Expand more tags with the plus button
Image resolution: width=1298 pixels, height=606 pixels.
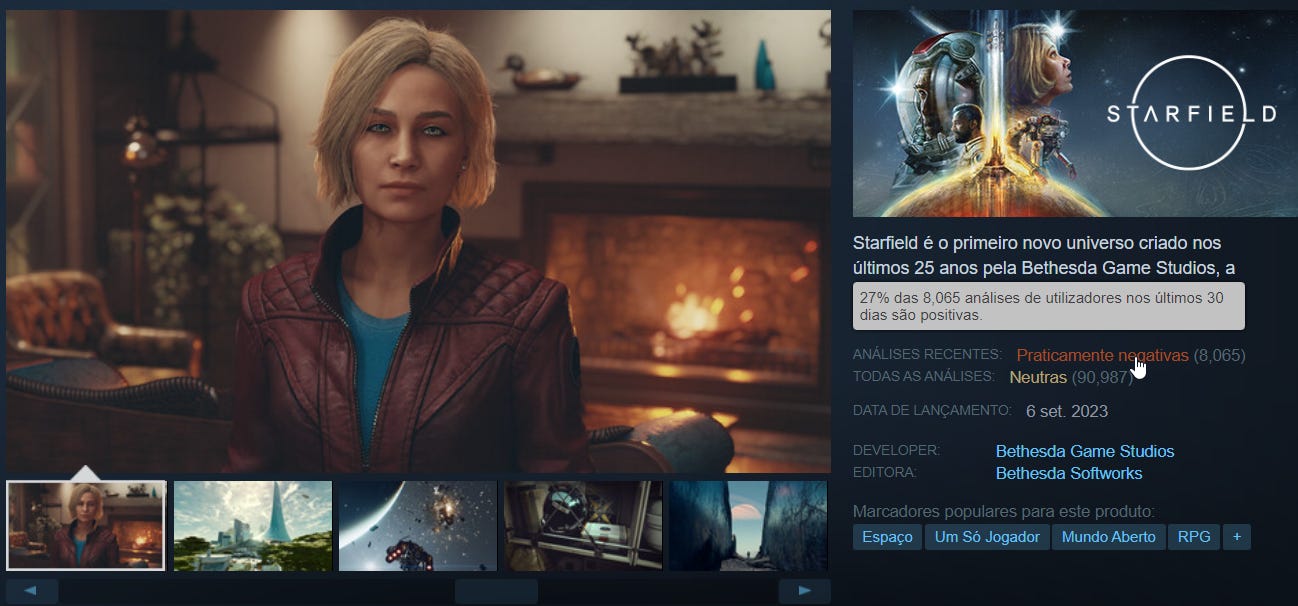coord(1237,537)
